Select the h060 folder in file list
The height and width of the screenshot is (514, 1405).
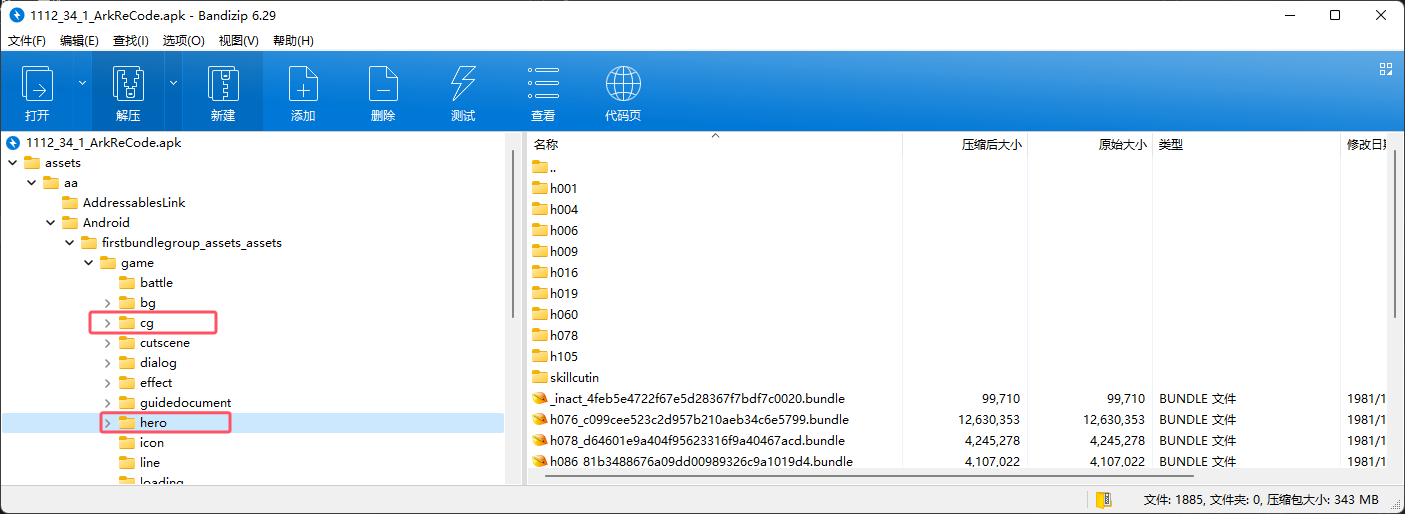point(555,314)
